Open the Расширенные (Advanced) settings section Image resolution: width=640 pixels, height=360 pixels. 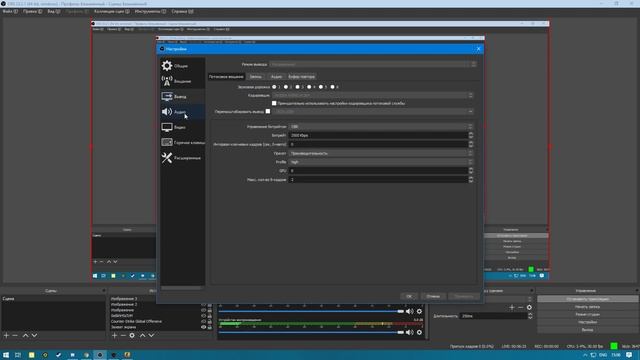click(x=182, y=158)
